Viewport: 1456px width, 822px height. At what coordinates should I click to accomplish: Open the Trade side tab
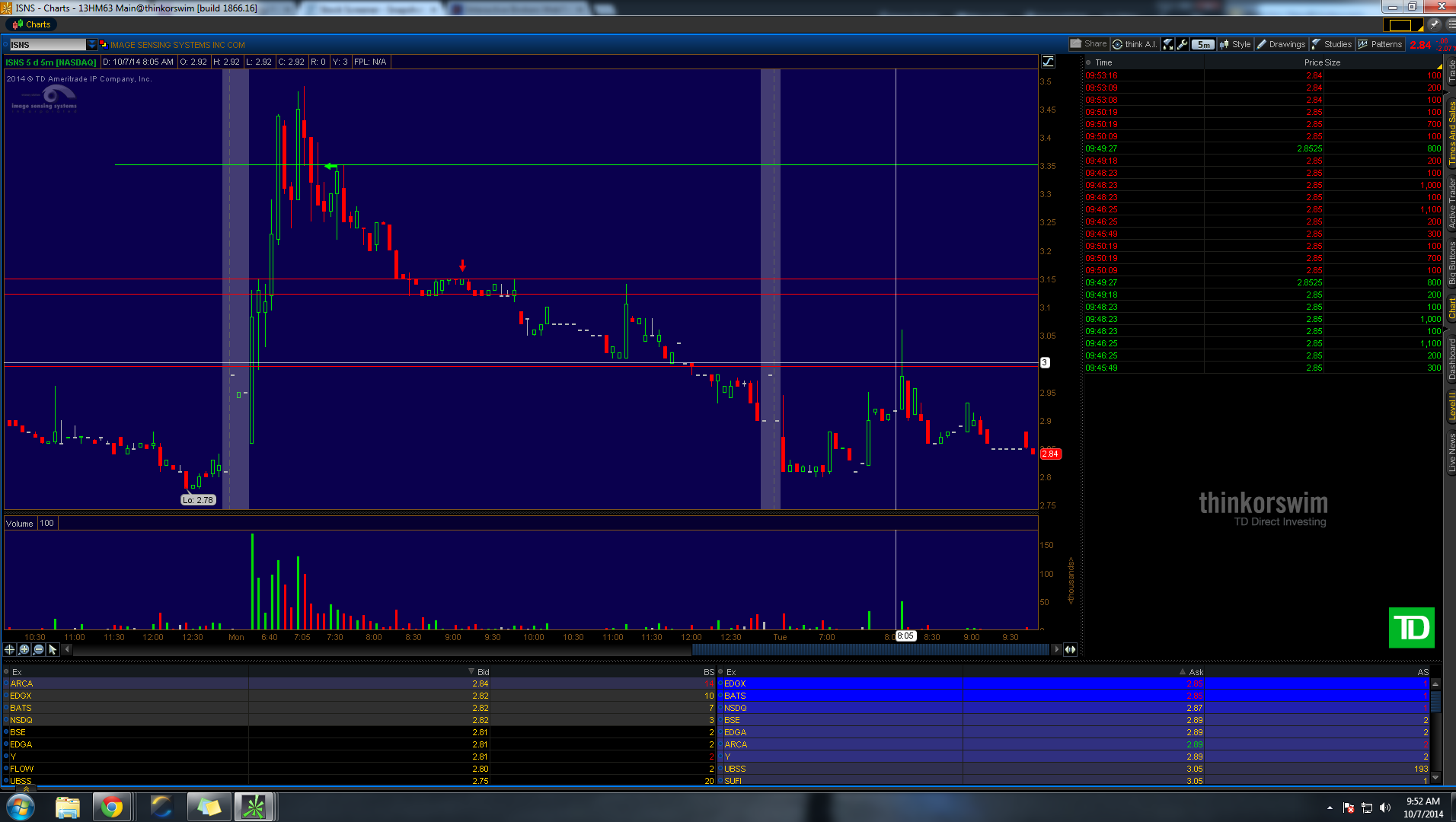[1451, 70]
